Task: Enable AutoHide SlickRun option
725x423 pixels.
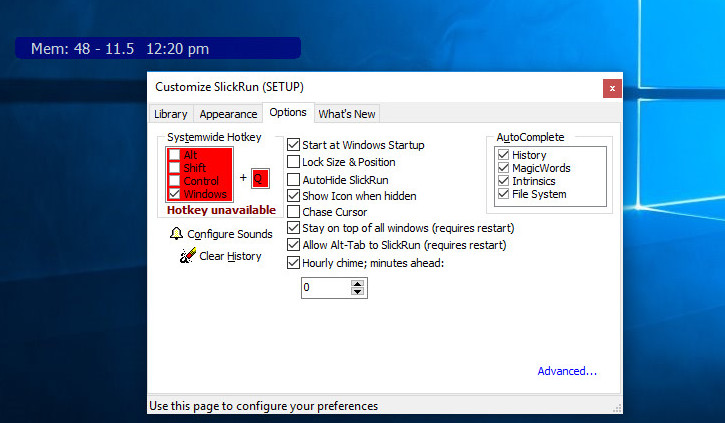Action: pos(293,179)
